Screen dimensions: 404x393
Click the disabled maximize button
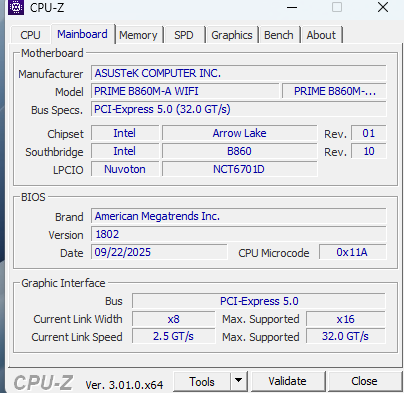(337, 7)
